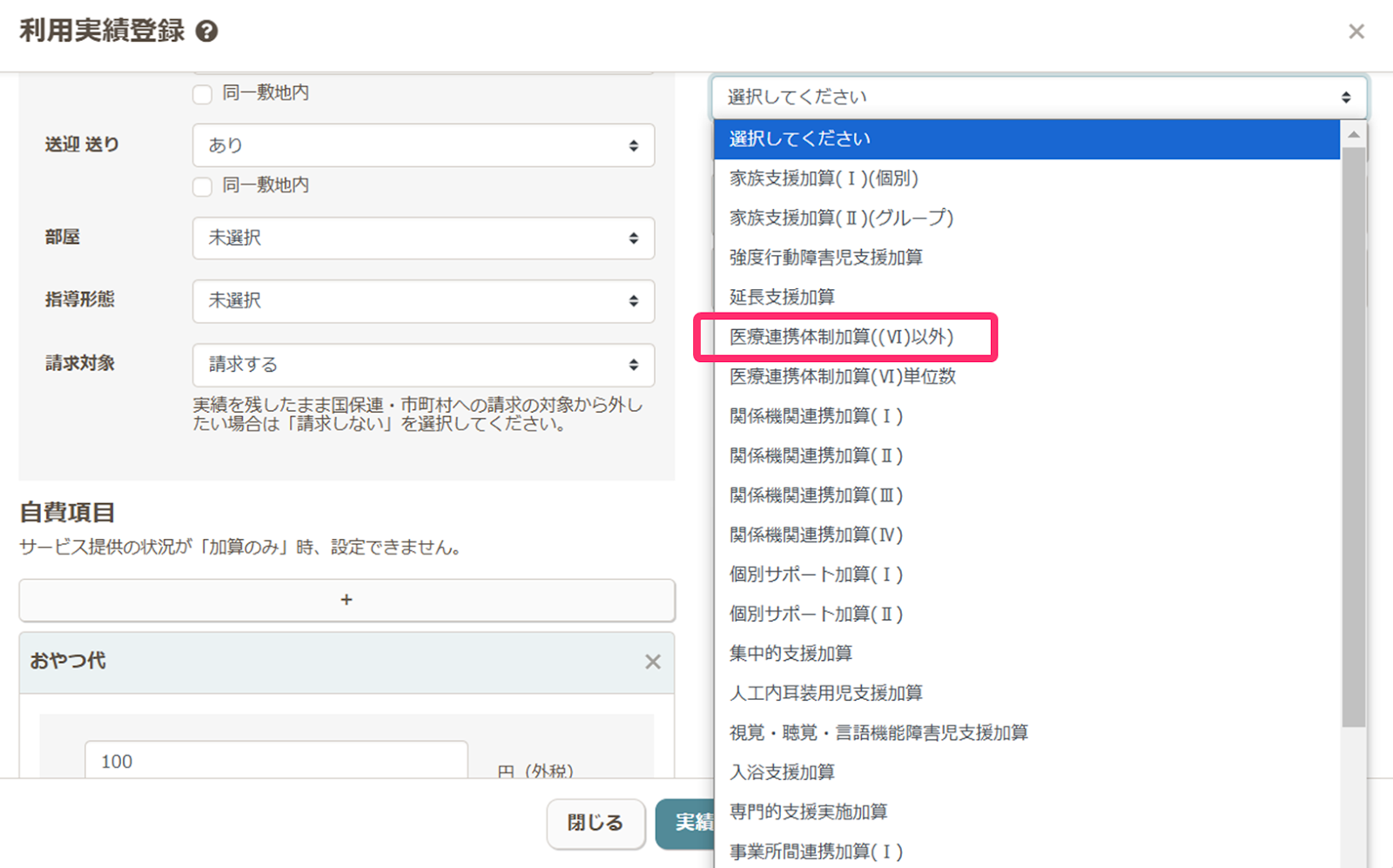The image size is (1393, 868).
Task: Expand the 部屋 selector
Action: tap(423, 238)
